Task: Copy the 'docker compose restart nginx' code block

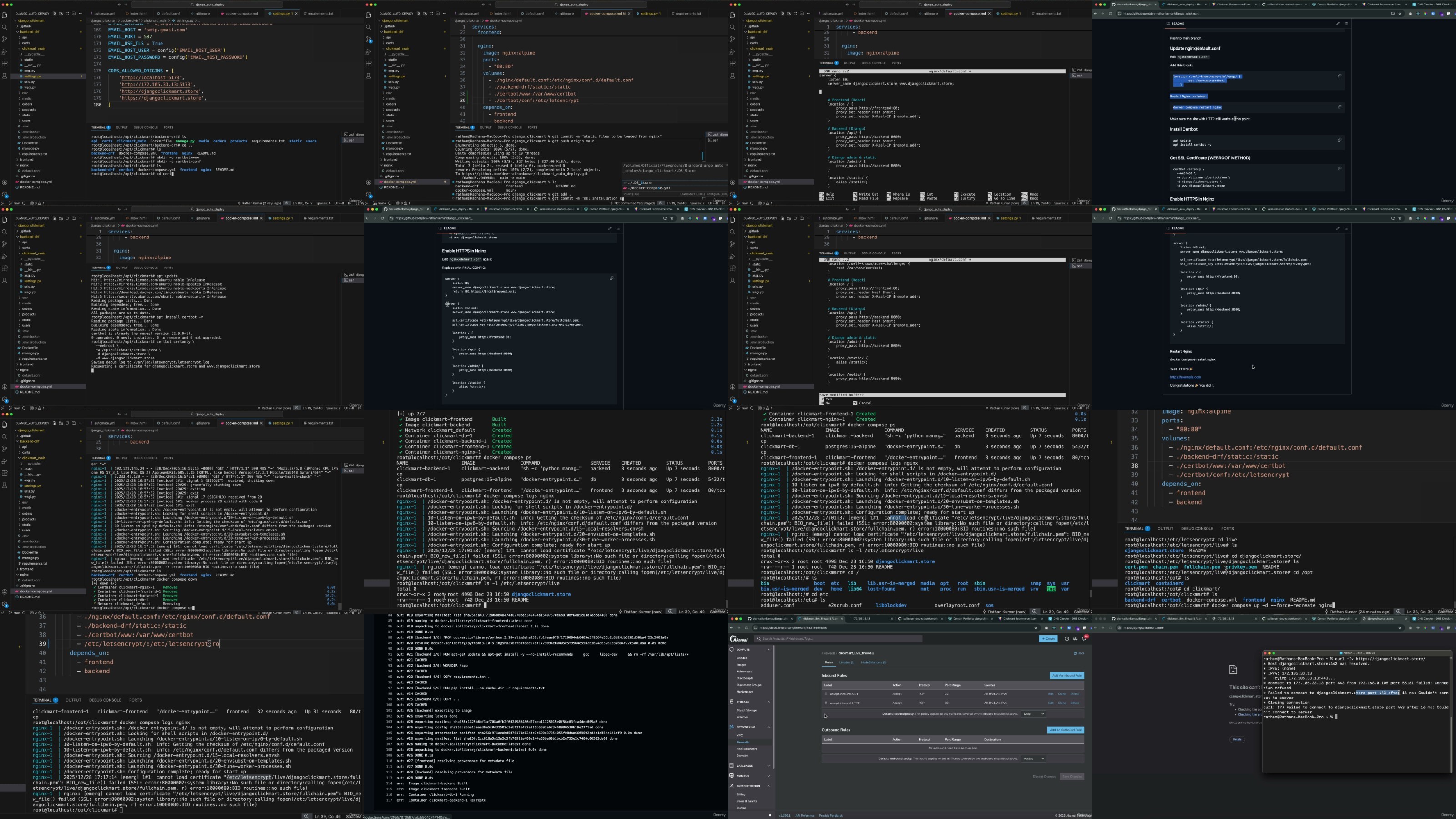Action: click(x=1339, y=107)
